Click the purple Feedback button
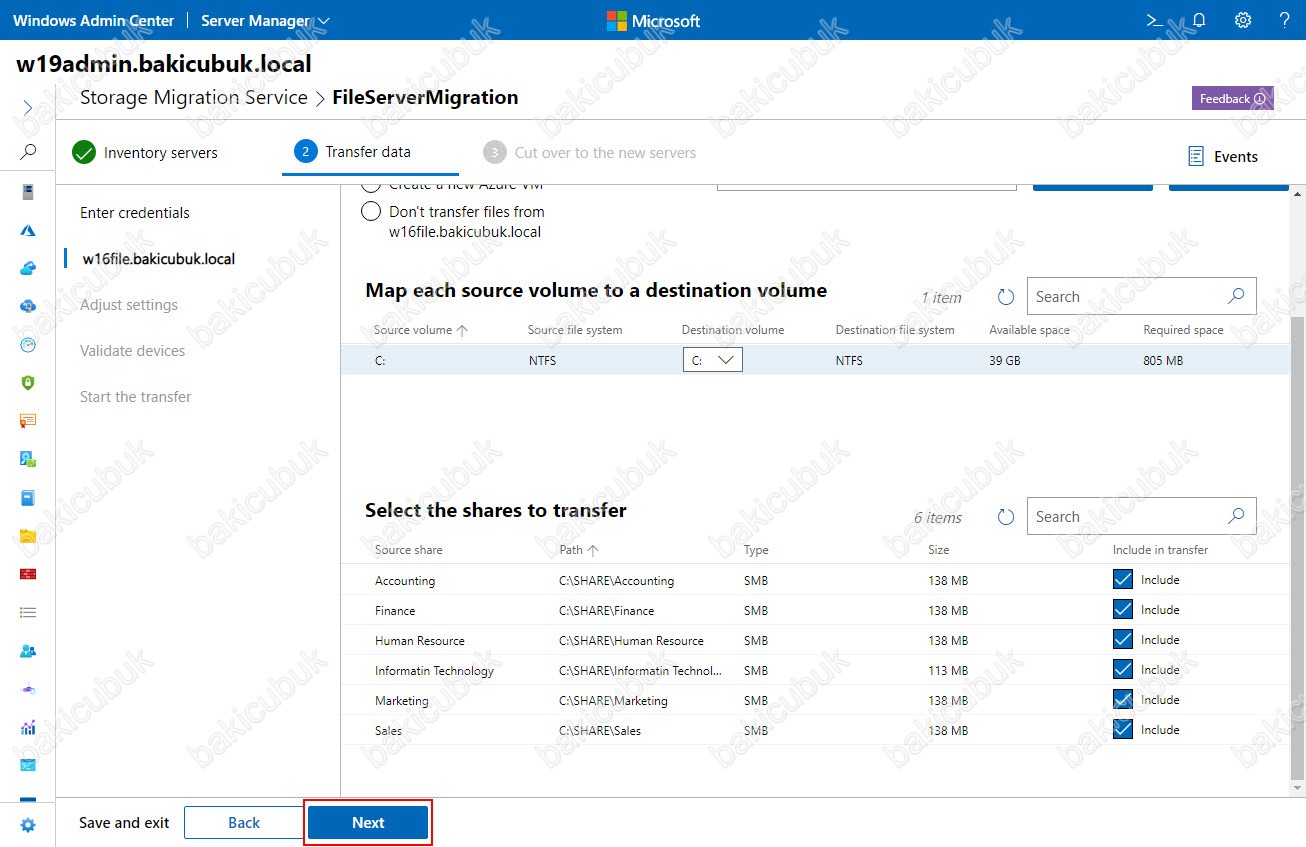Screen dimensions: 1306x847 [x=1232, y=98]
